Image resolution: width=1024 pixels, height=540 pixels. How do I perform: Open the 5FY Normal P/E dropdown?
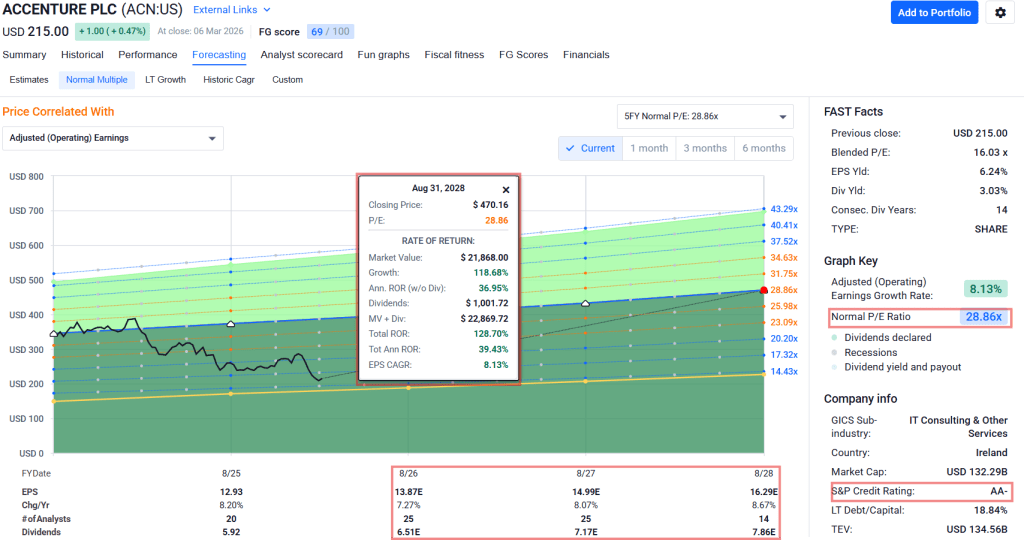tap(705, 117)
